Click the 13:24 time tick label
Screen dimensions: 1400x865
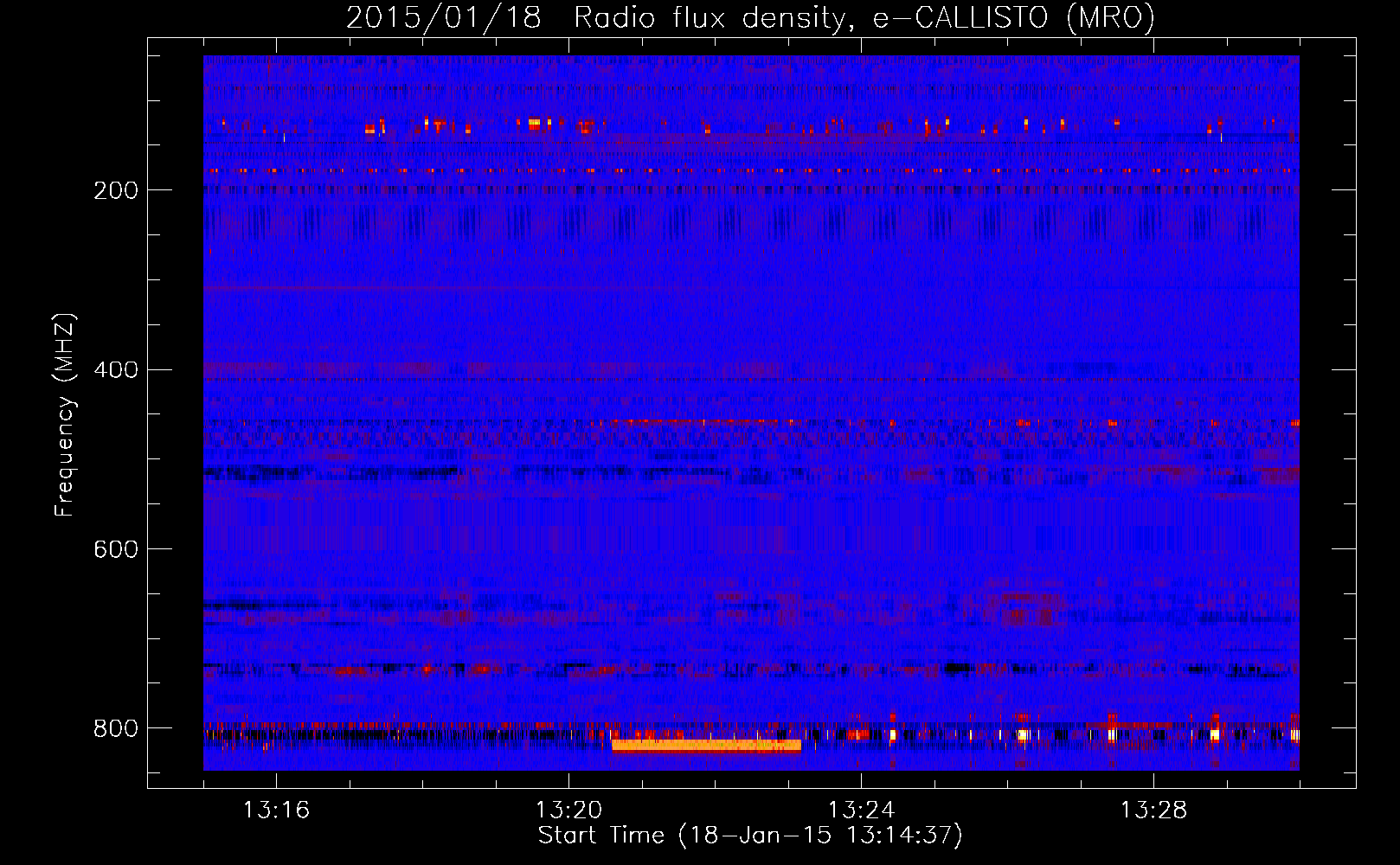pyautogui.click(x=861, y=810)
